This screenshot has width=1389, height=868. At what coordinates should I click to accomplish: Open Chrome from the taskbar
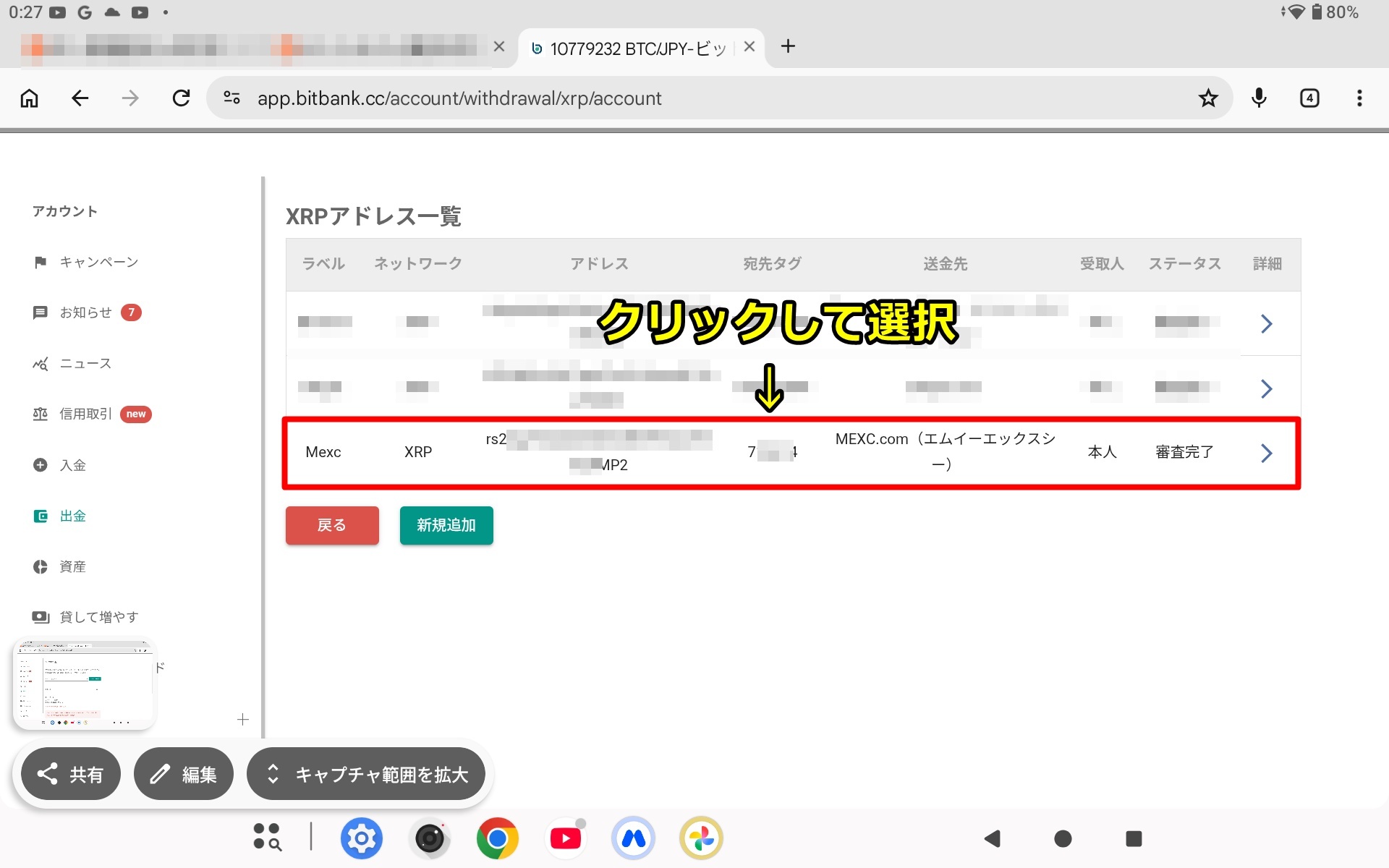(x=498, y=838)
